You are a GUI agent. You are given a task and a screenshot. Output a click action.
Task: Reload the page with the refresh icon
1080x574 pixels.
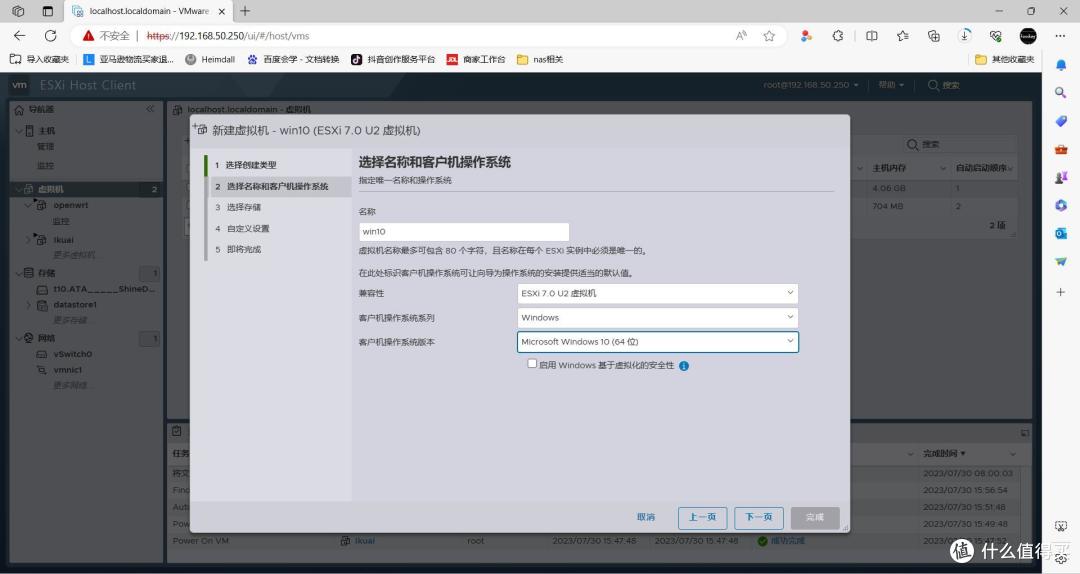click(50, 36)
